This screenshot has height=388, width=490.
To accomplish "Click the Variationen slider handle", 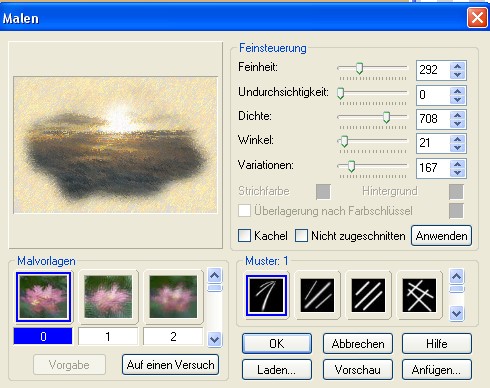I will [x=351, y=166].
